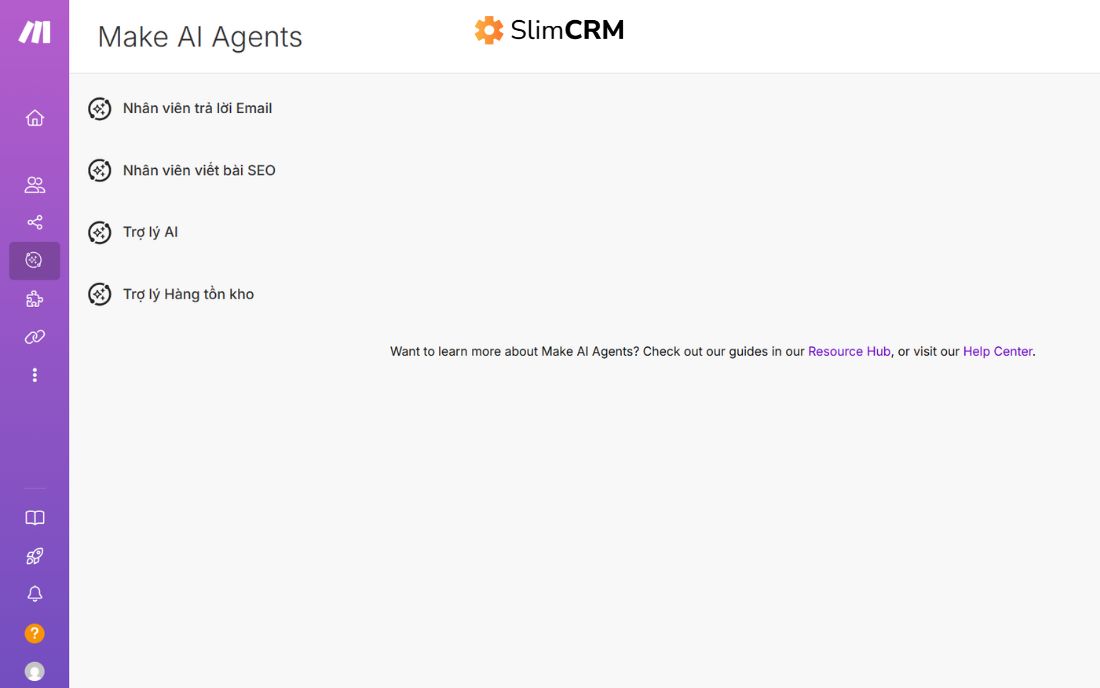Image resolution: width=1100 pixels, height=688 pixels.
Task: Open the Notifications bell
Action: point(34,594)
